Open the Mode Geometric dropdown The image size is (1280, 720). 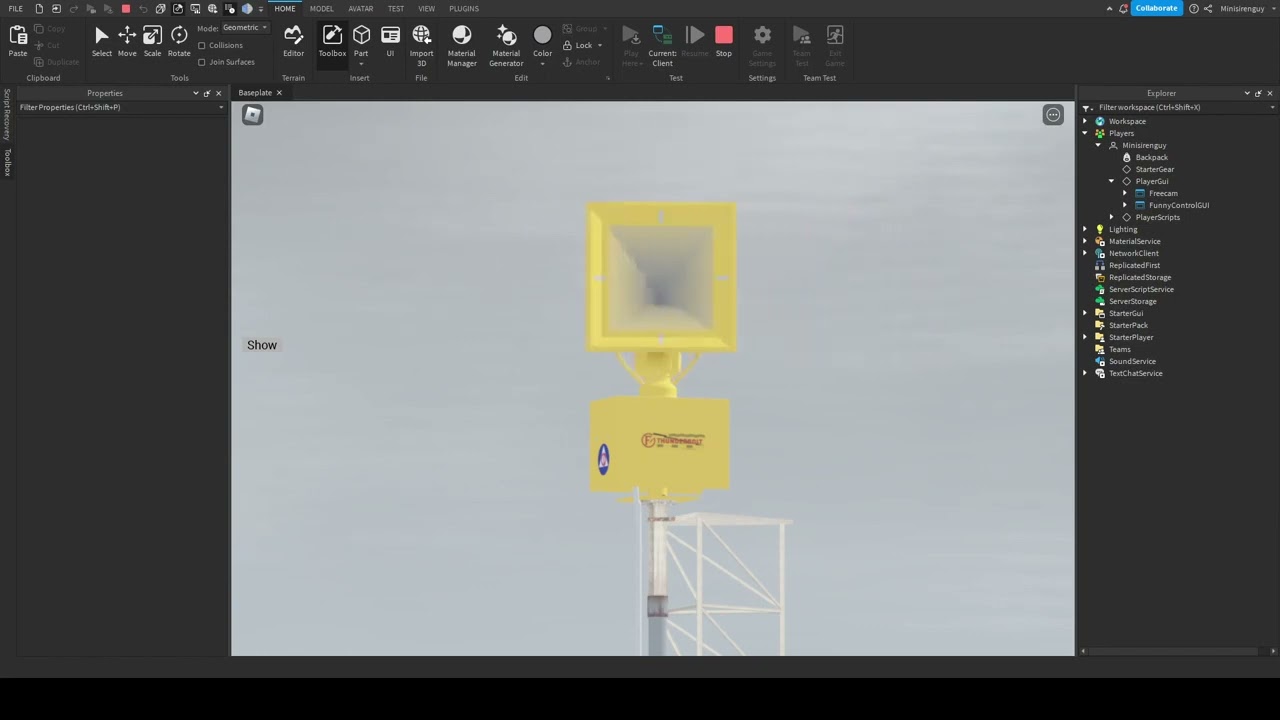[245, 28]
